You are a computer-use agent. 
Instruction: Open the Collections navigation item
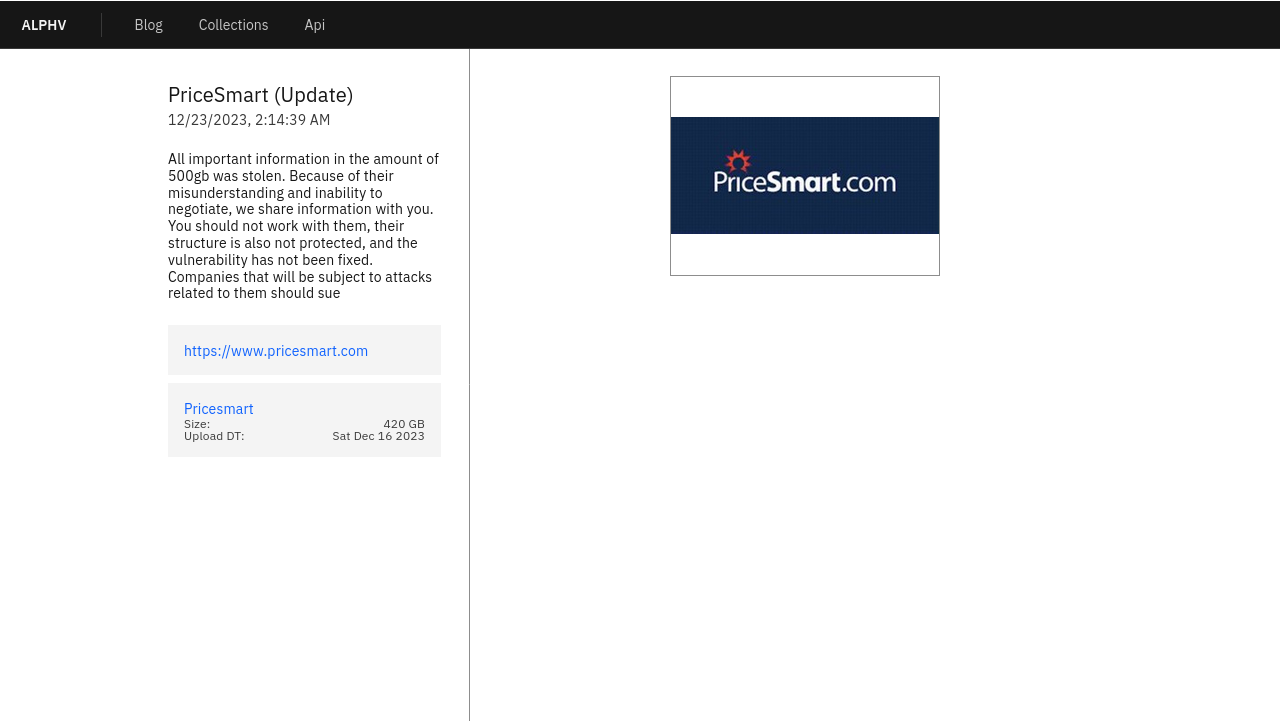[233, 25]
